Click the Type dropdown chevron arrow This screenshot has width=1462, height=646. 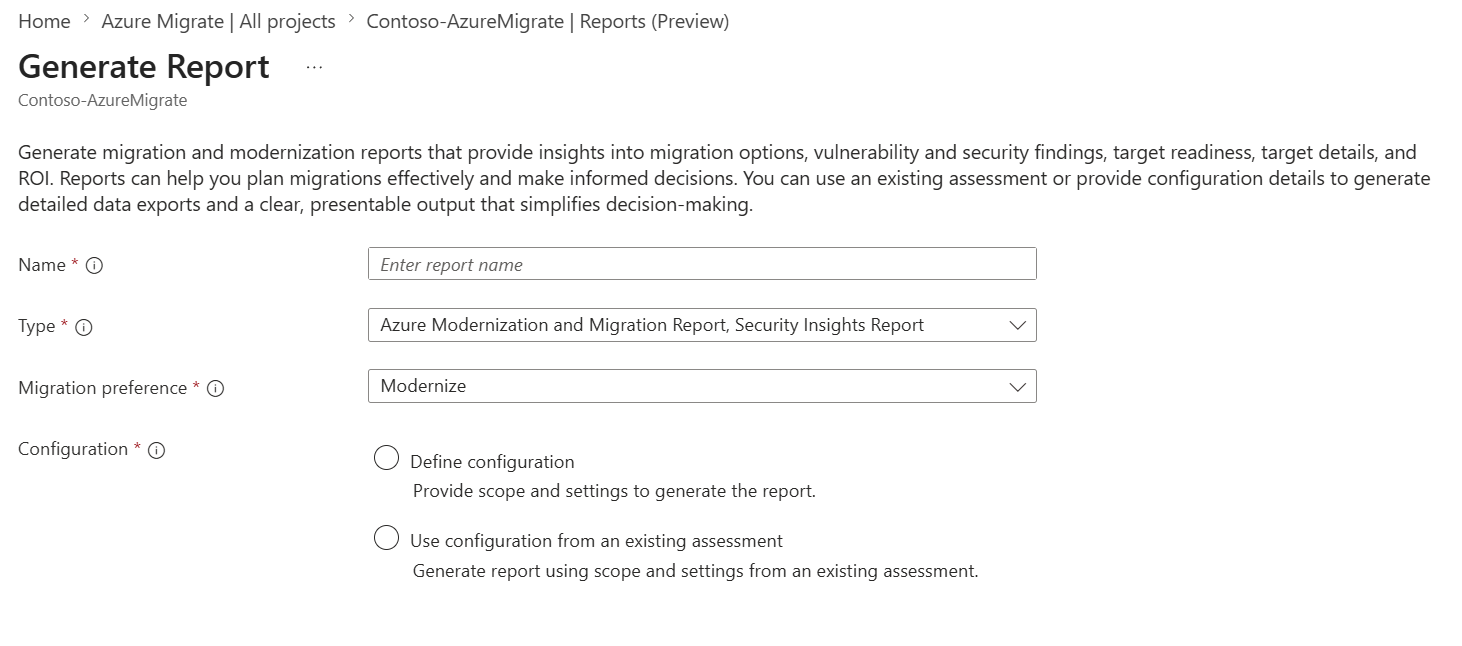point(1018,325)
